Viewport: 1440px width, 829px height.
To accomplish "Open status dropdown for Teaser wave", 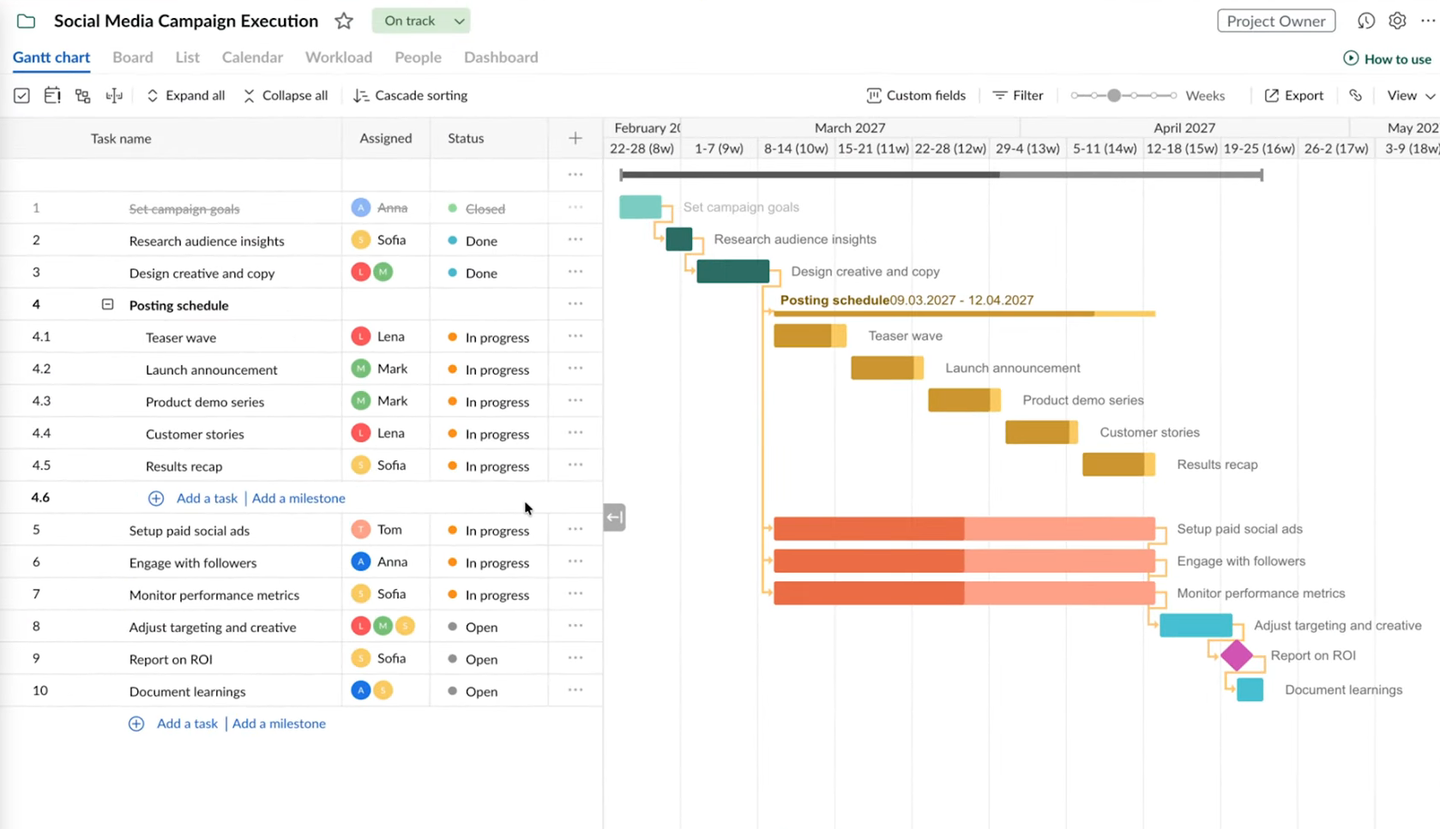I will [489, 337].
